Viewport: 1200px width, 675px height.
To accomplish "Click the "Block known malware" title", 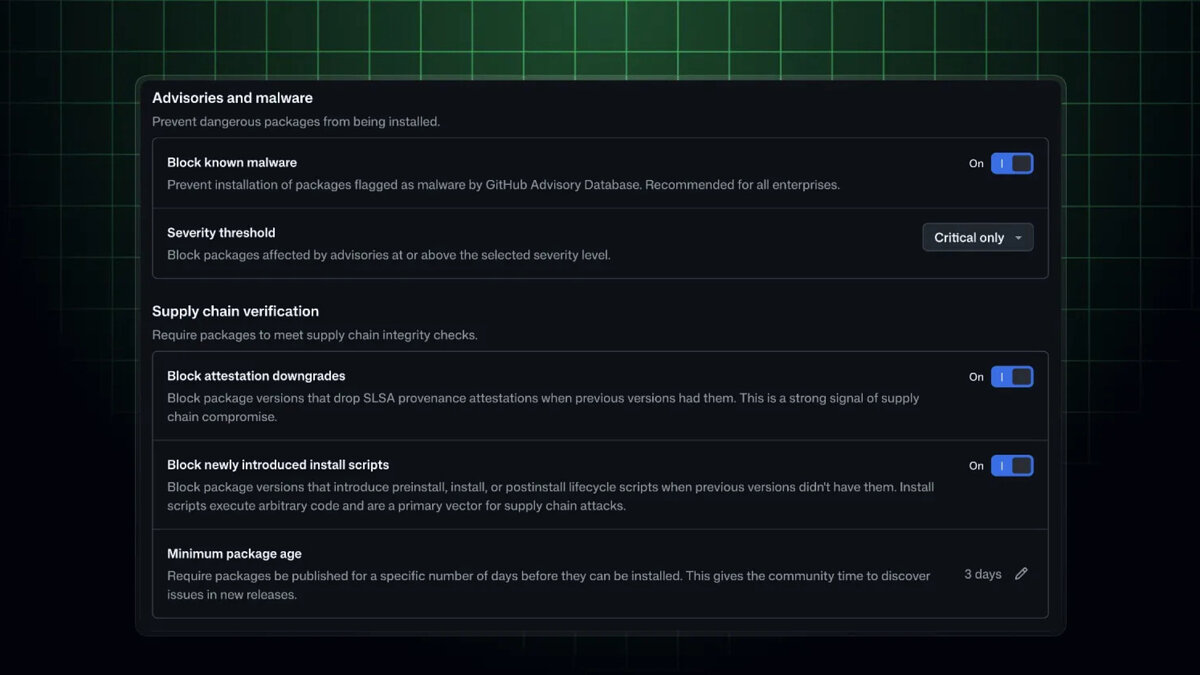I will 232,162.
